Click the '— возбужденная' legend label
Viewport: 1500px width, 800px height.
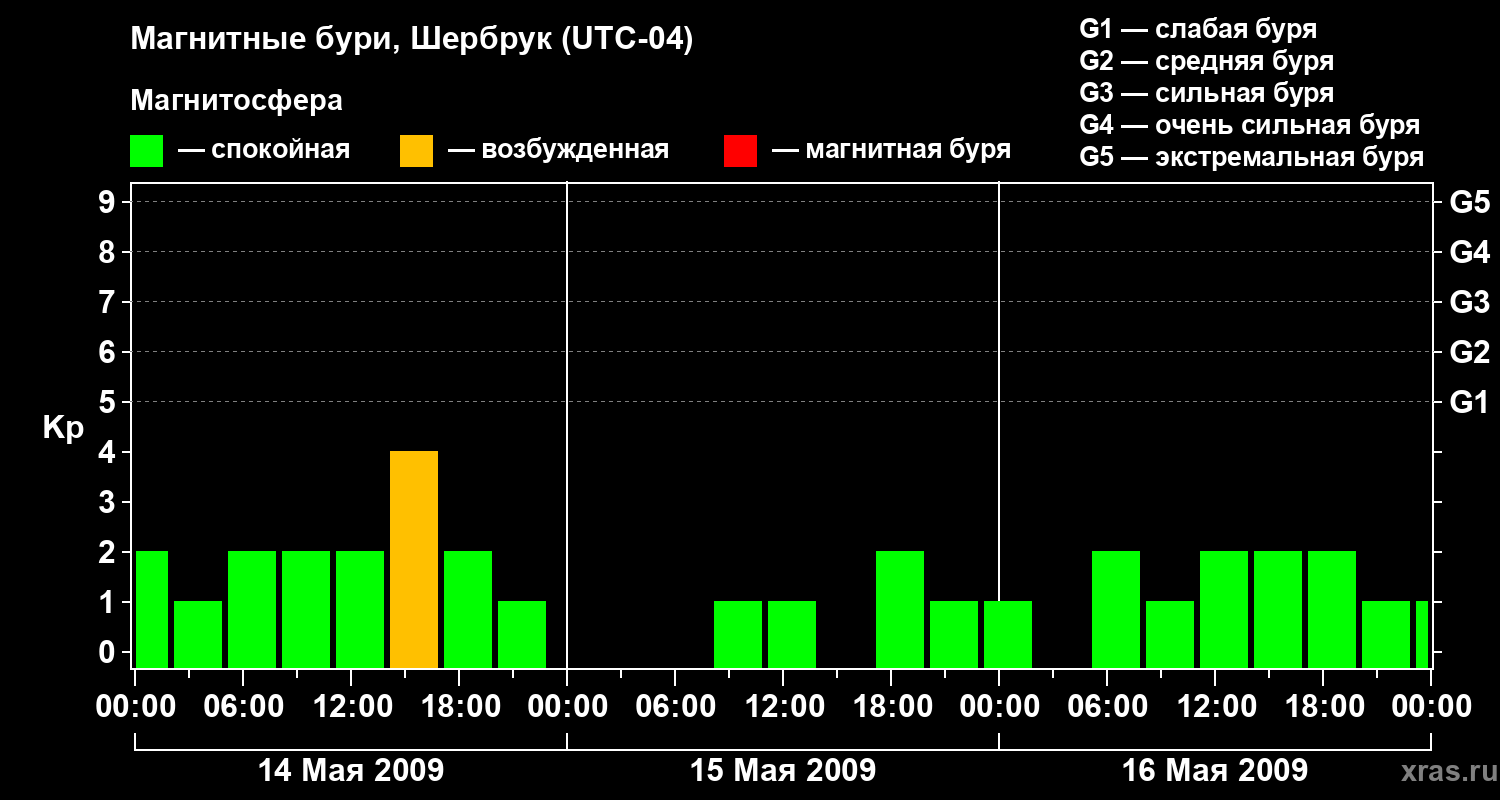pos(558,150)
